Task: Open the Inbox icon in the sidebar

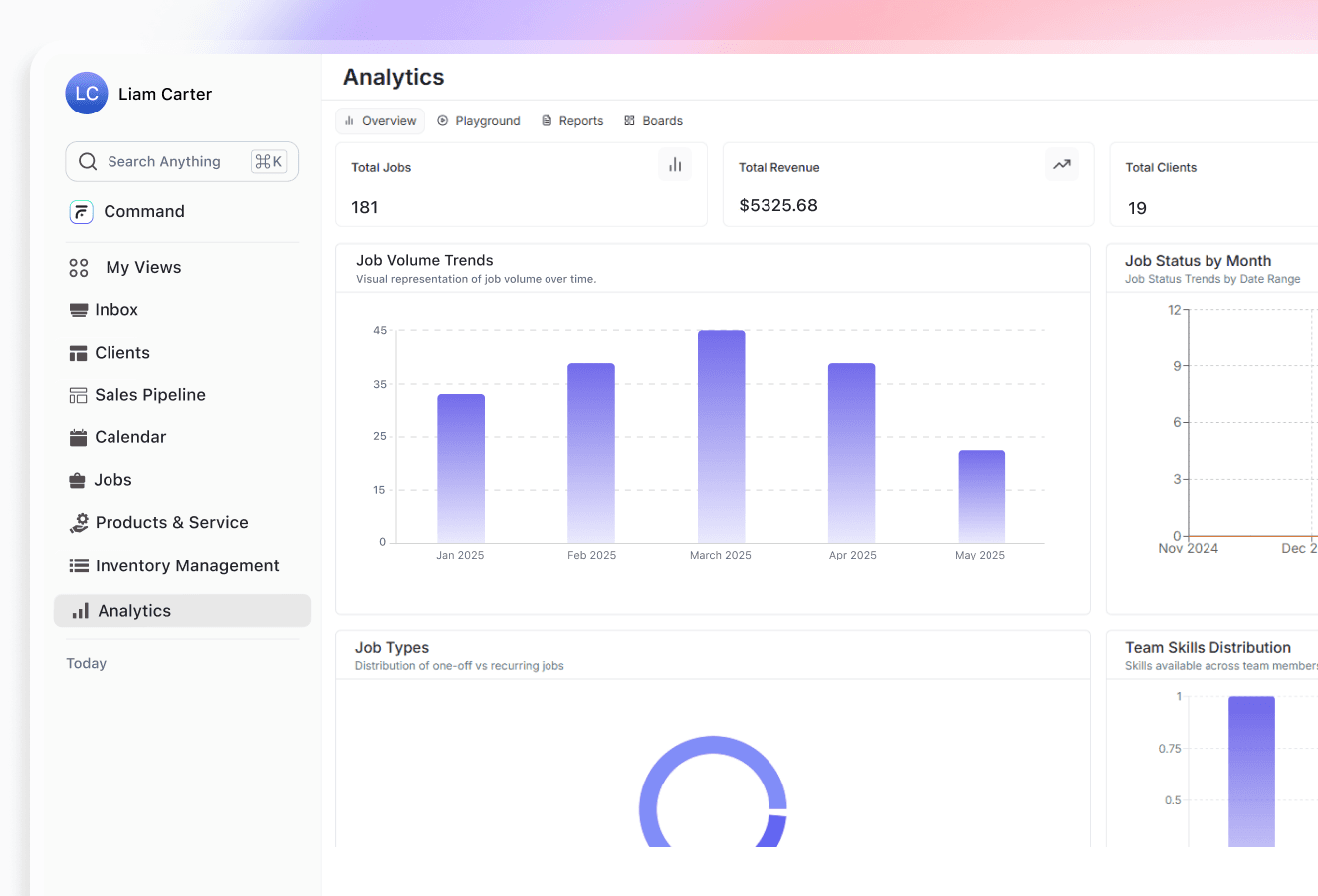Action: point(77,310)
